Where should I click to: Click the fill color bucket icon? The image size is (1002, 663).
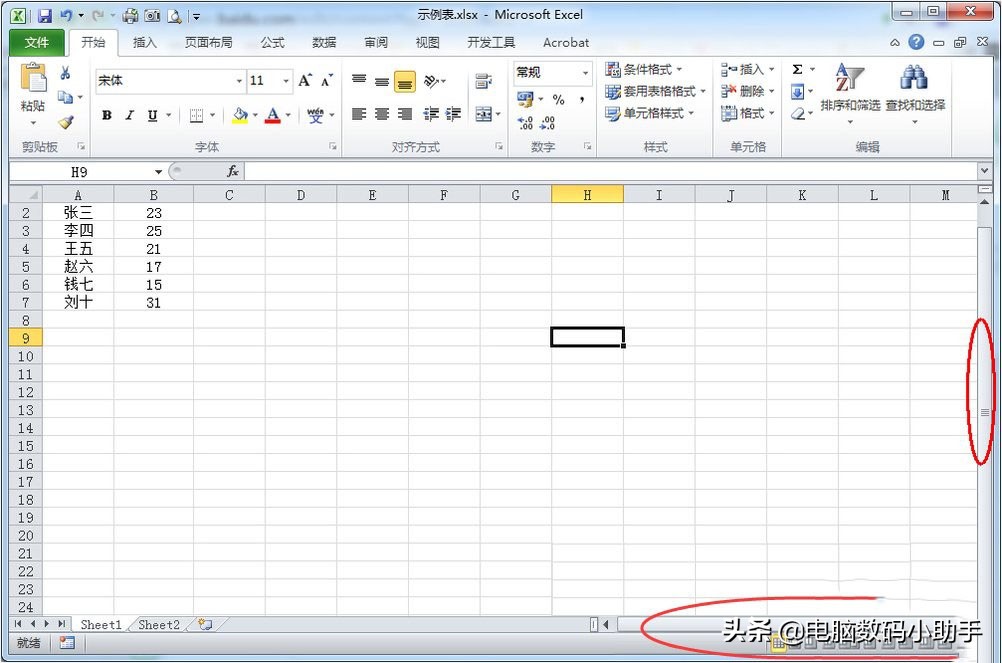tap(240, 116)
